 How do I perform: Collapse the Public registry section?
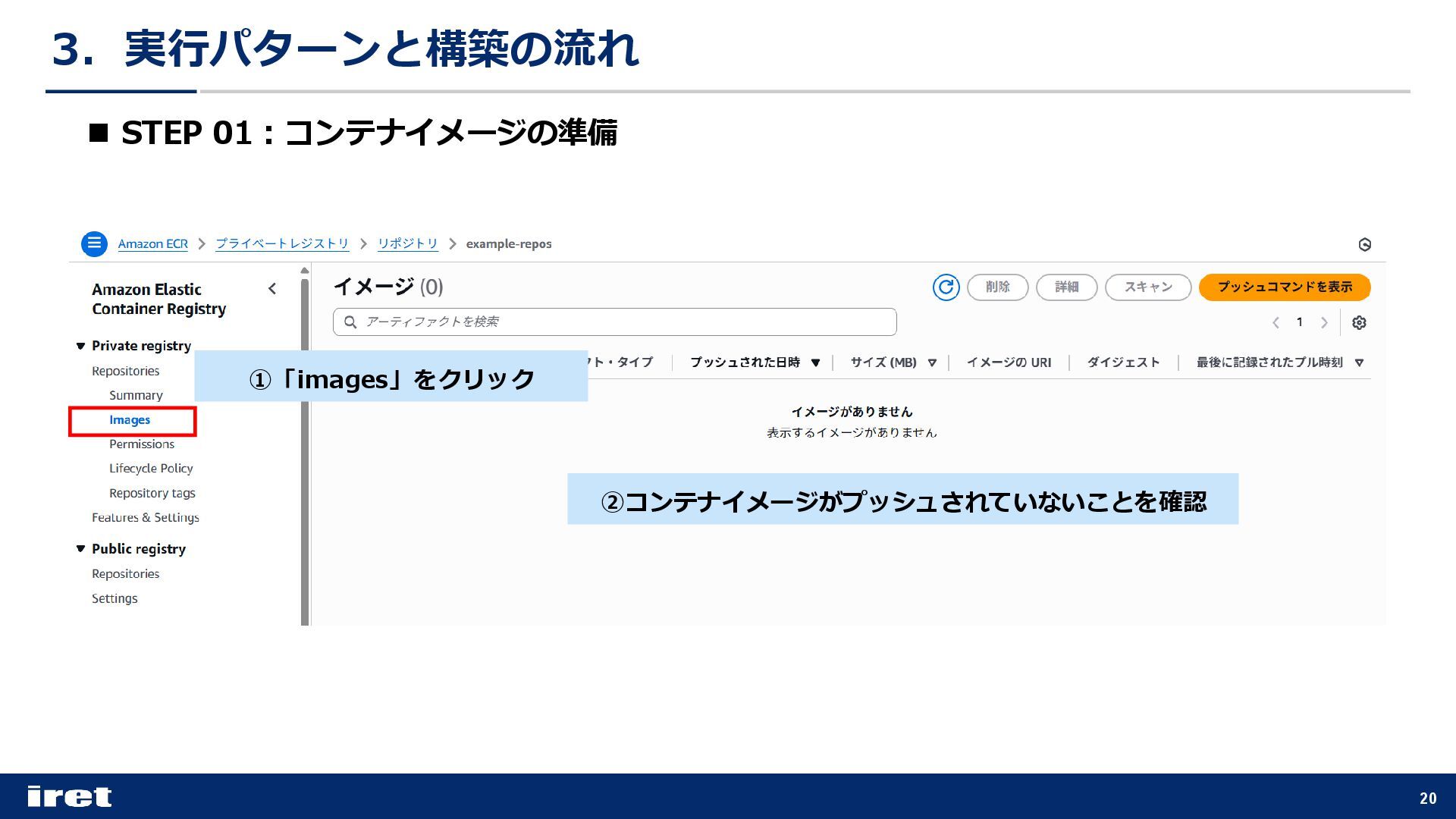tap(80, 548)
